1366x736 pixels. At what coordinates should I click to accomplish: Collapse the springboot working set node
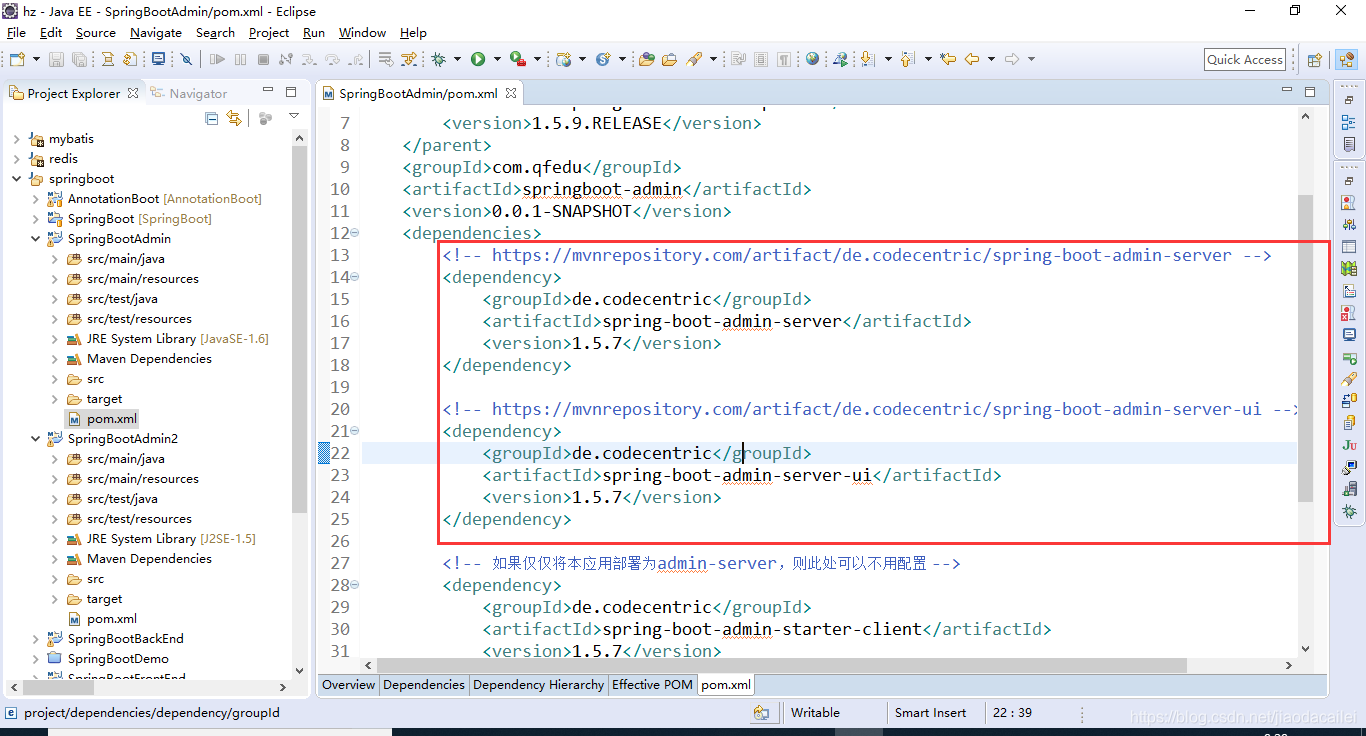click(16, 179)
